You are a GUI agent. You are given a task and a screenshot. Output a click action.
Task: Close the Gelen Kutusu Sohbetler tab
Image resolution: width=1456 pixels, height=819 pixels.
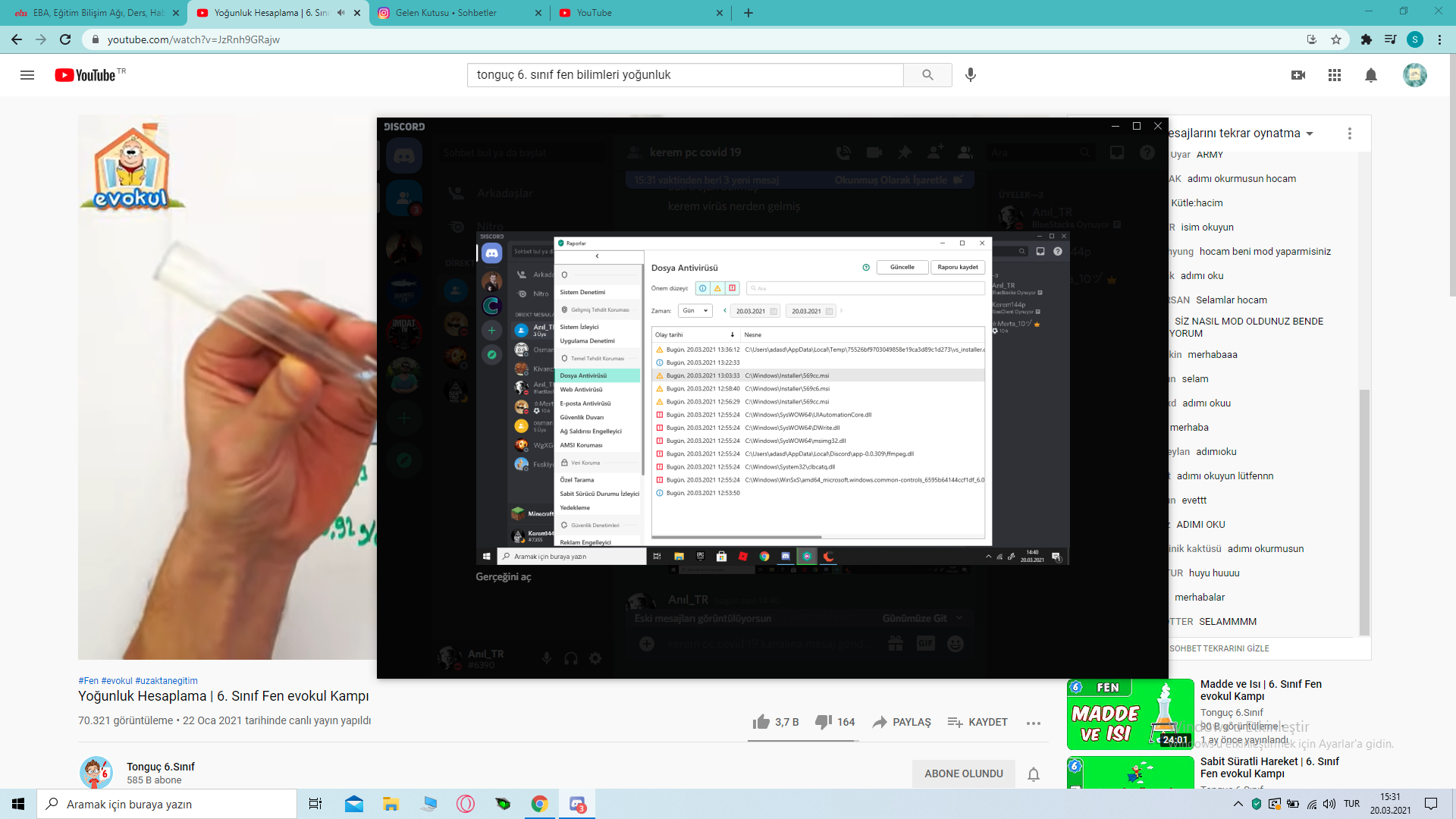pos(538,13)
